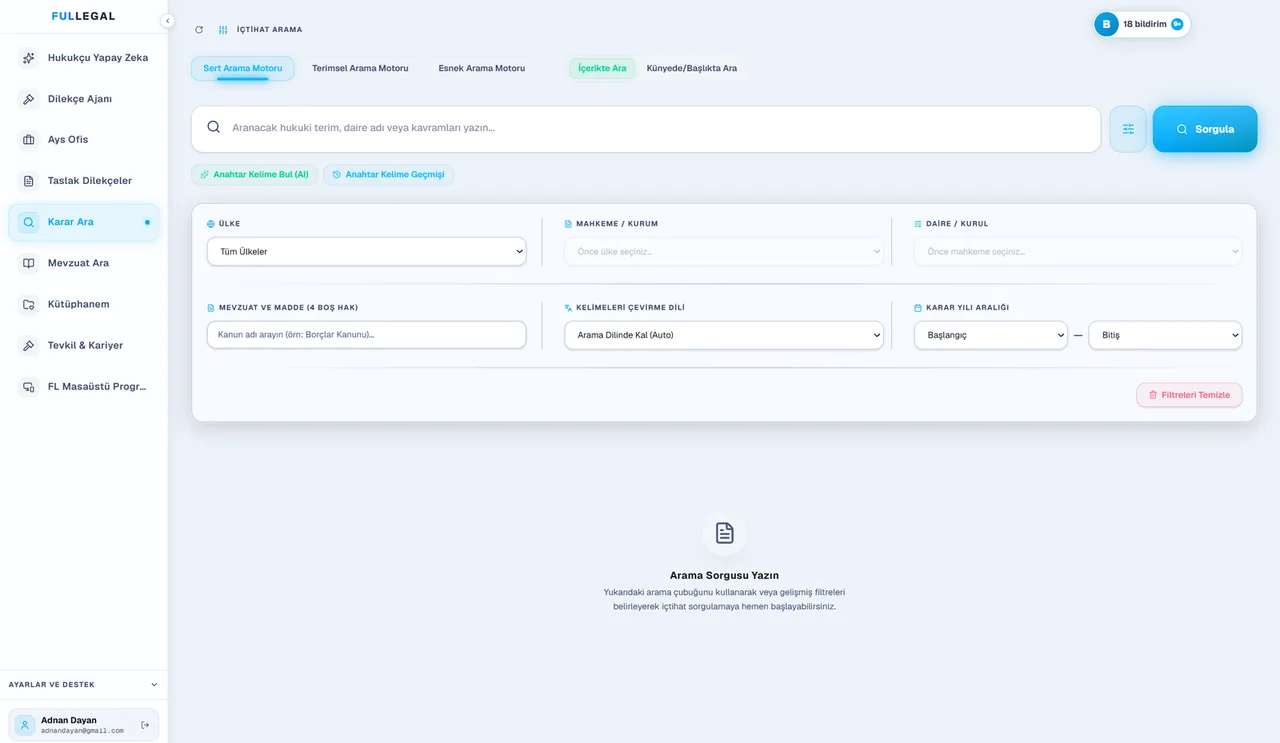This screenshot has width=1280, height=743.
Task: Click the logout icon next to Adnan Dayan
Action: tap(145, 725)
